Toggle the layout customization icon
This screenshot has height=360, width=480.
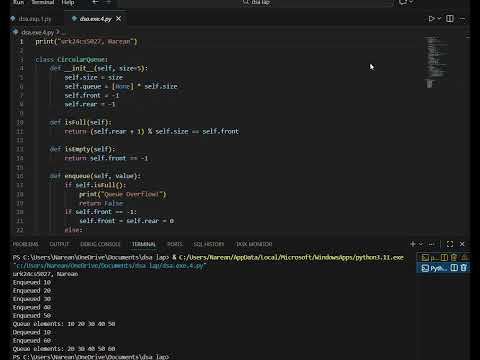(403, 2)
